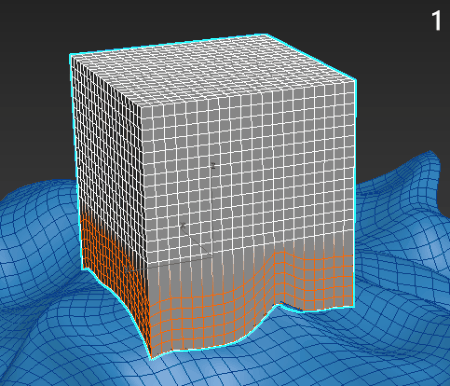Image resolution: width=450 pixels, height=386 pixels.
Task: Click the pivot gizmo origin inside the cube
Action: pyautogui.click(x=213, y=256)
